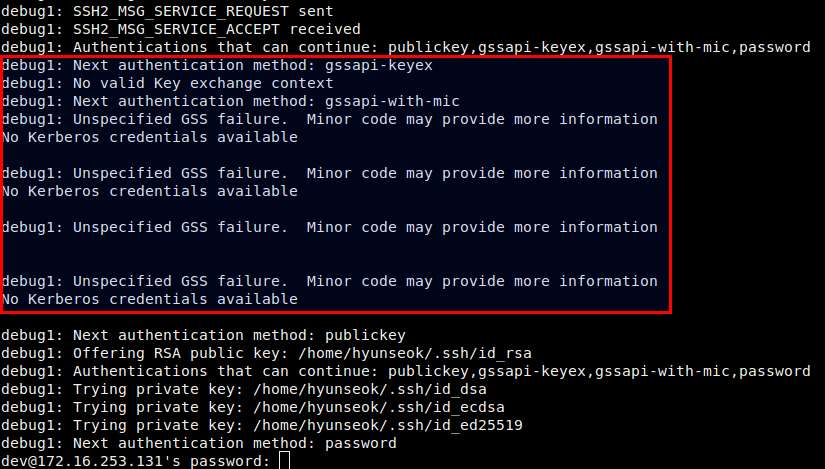This screenshot has height=469, width=825.
Task: Click the 'SSH2_MSG_SERVICE_ACCEPT received' line
Action: click(x=181, y=29)
